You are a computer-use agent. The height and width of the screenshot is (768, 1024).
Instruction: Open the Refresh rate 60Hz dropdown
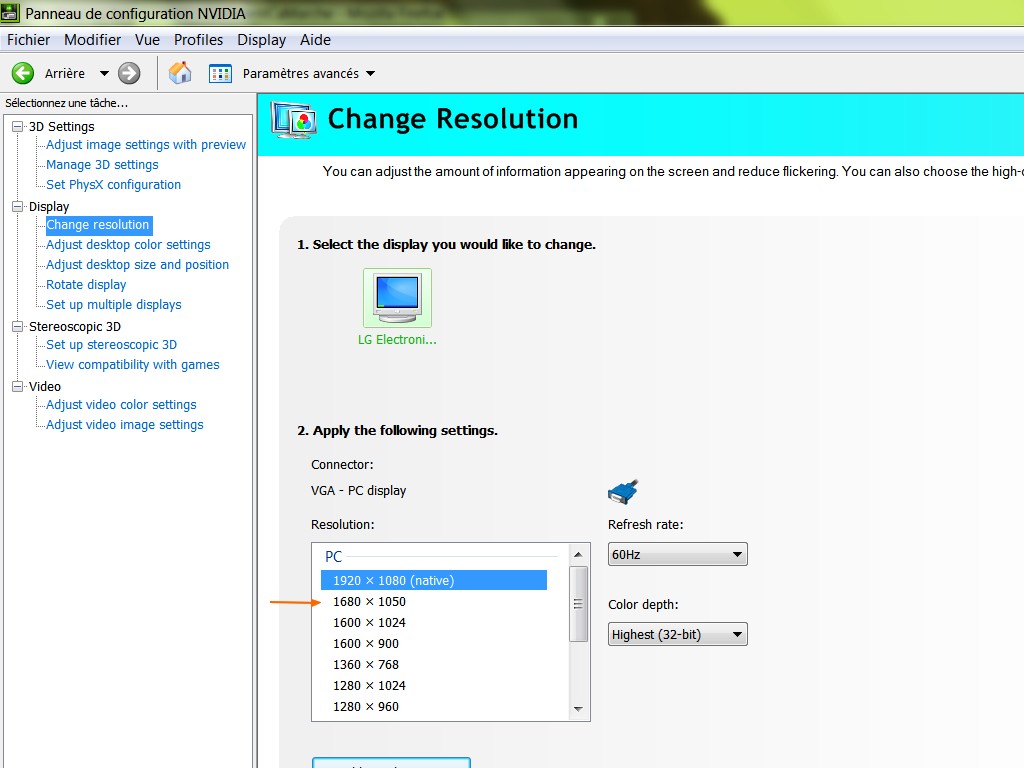[677, 554]
